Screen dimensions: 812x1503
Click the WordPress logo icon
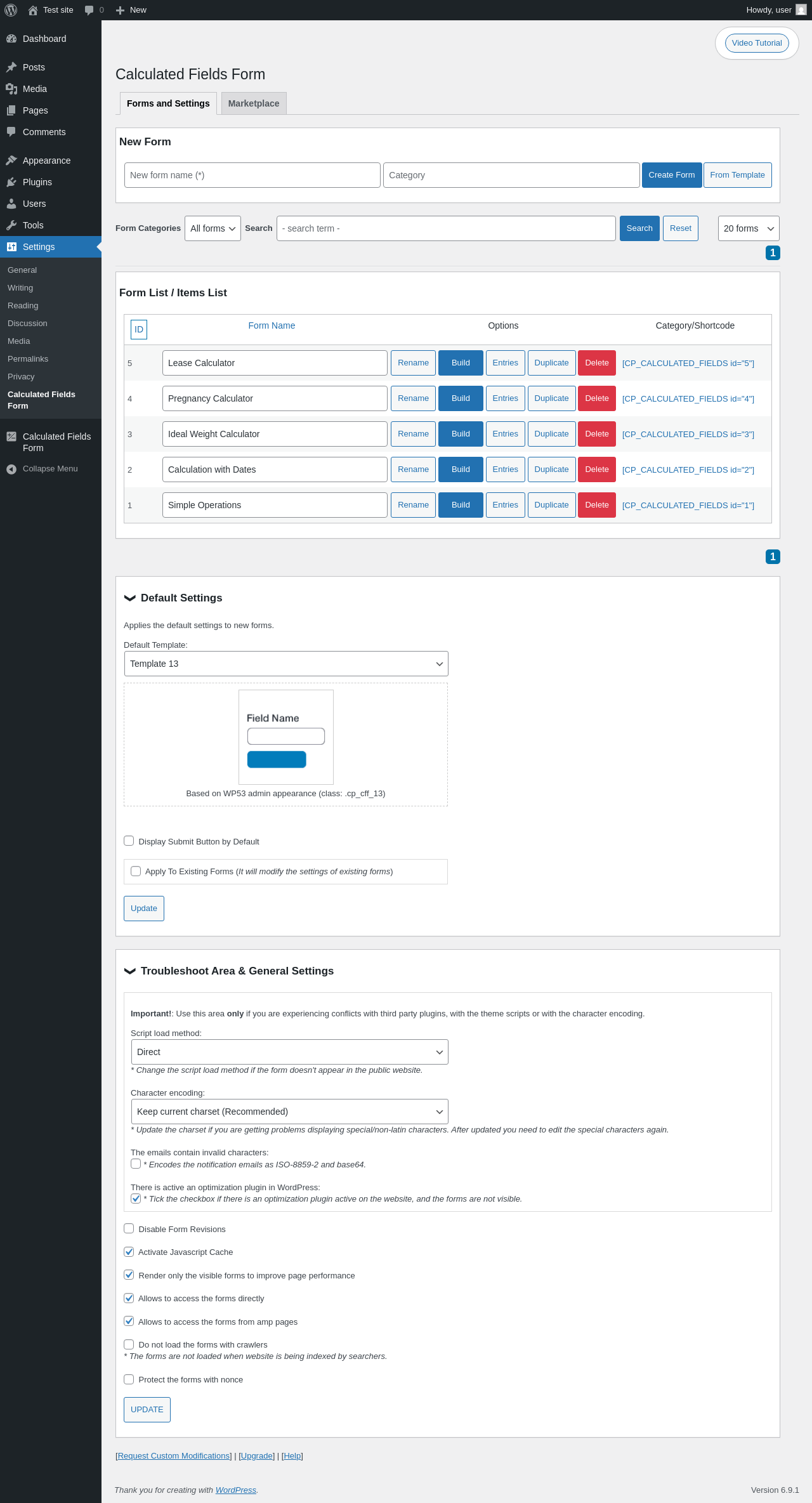[x=11, y=10]
